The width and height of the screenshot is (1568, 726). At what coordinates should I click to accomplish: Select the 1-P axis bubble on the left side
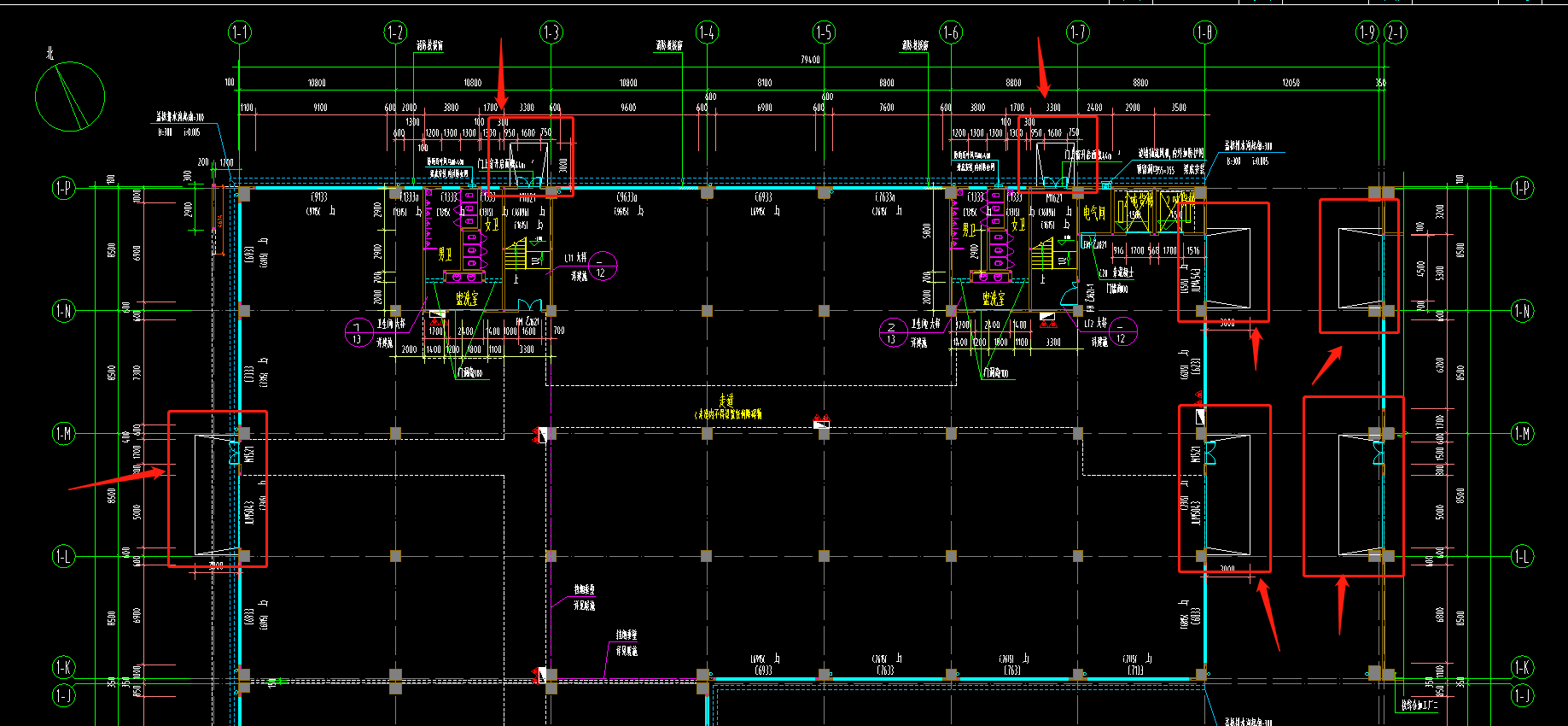[x=64, y=187]
